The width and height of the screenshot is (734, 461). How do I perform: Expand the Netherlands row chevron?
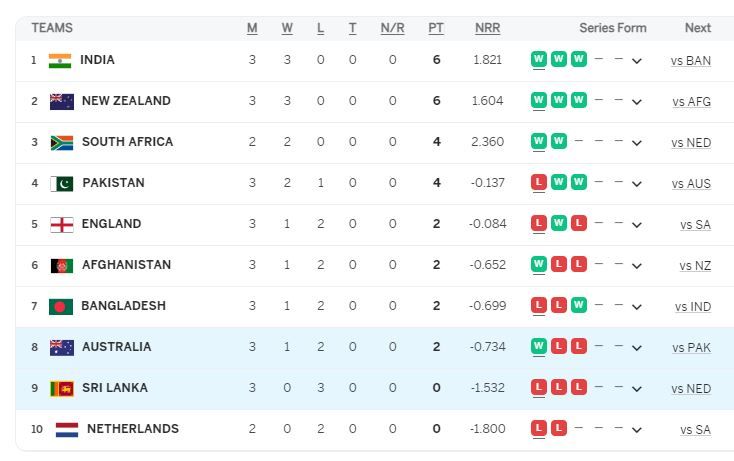pos(637,430)
